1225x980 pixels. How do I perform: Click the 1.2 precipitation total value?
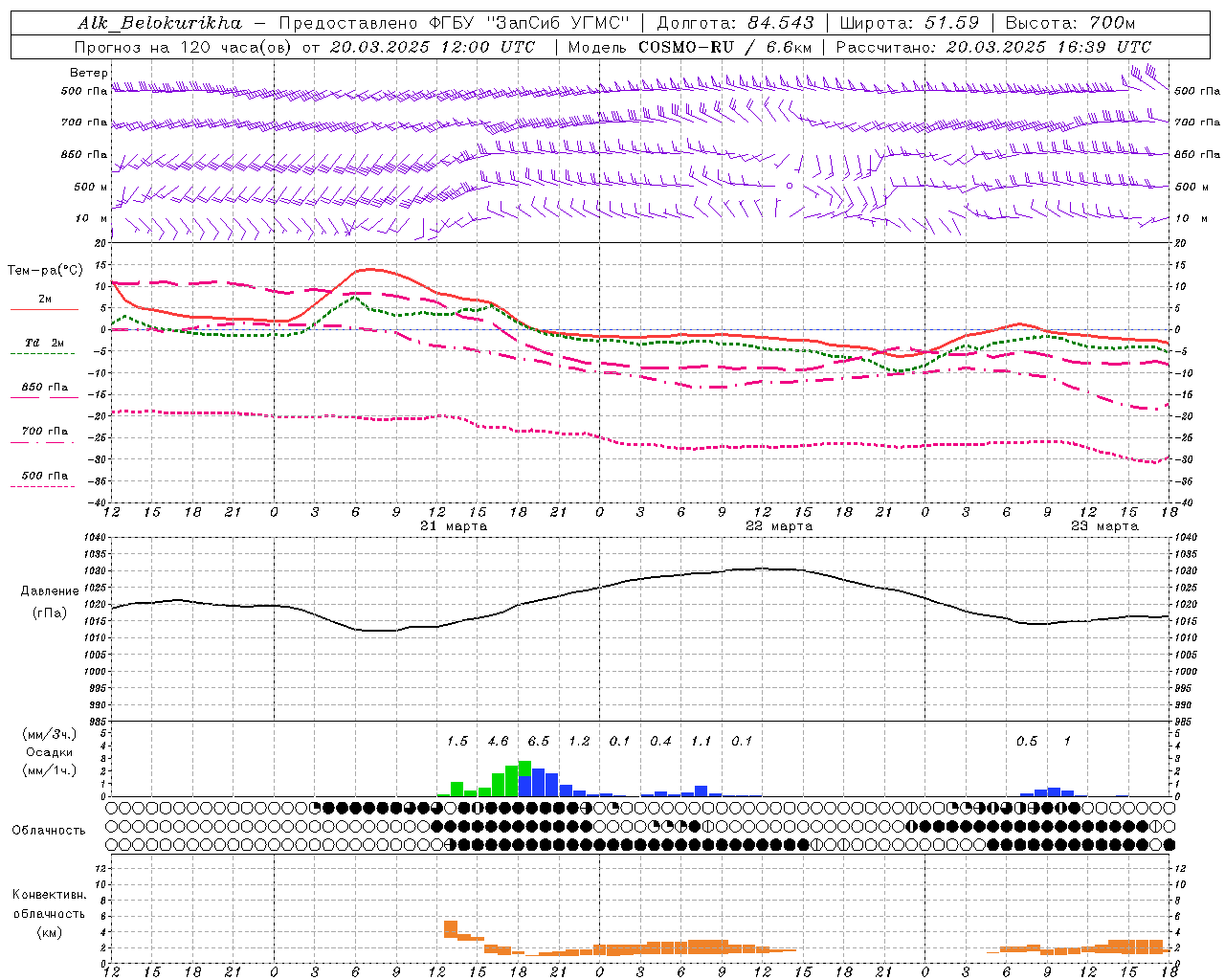[x=579, y=741]
